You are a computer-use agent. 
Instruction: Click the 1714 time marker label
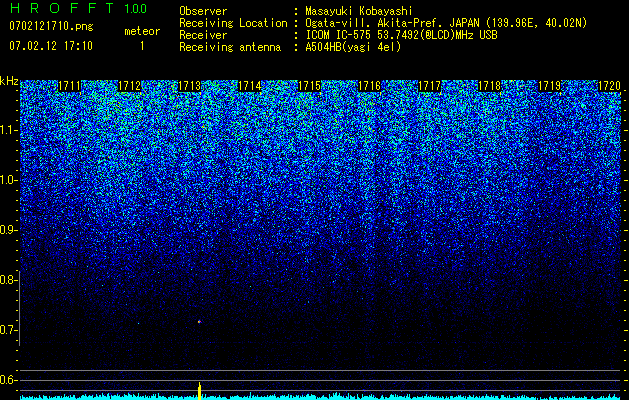click(x=250, y=86)
